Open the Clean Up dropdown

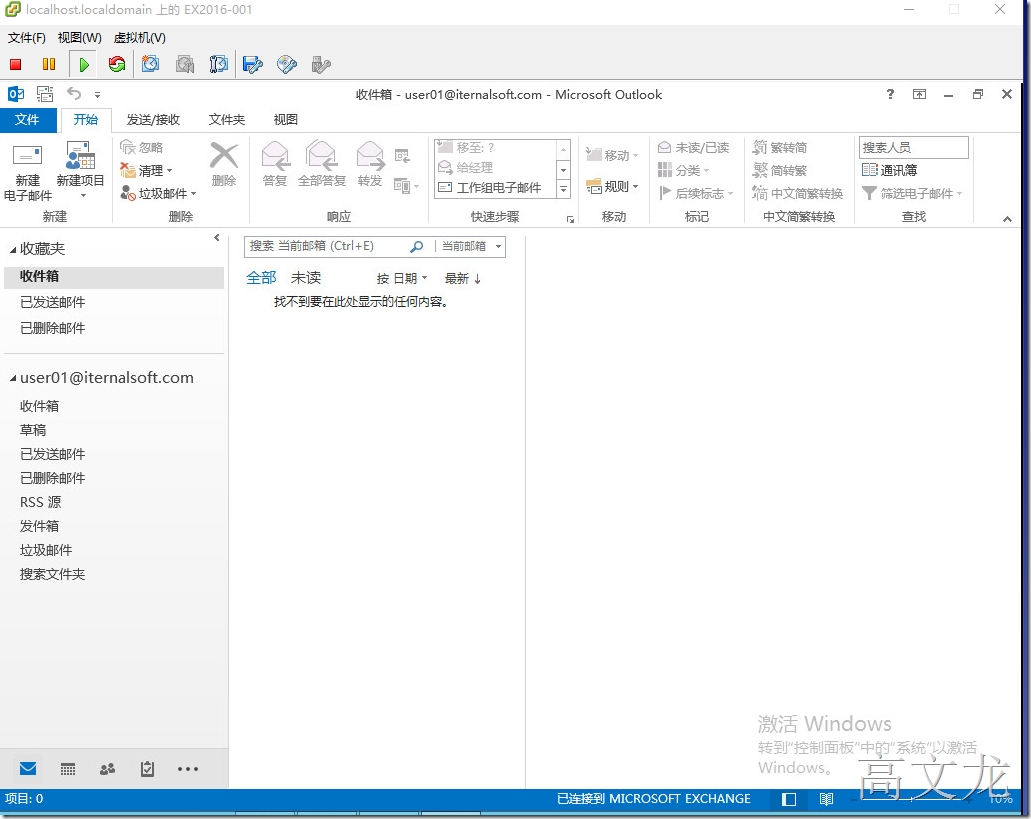coord(147,171)
